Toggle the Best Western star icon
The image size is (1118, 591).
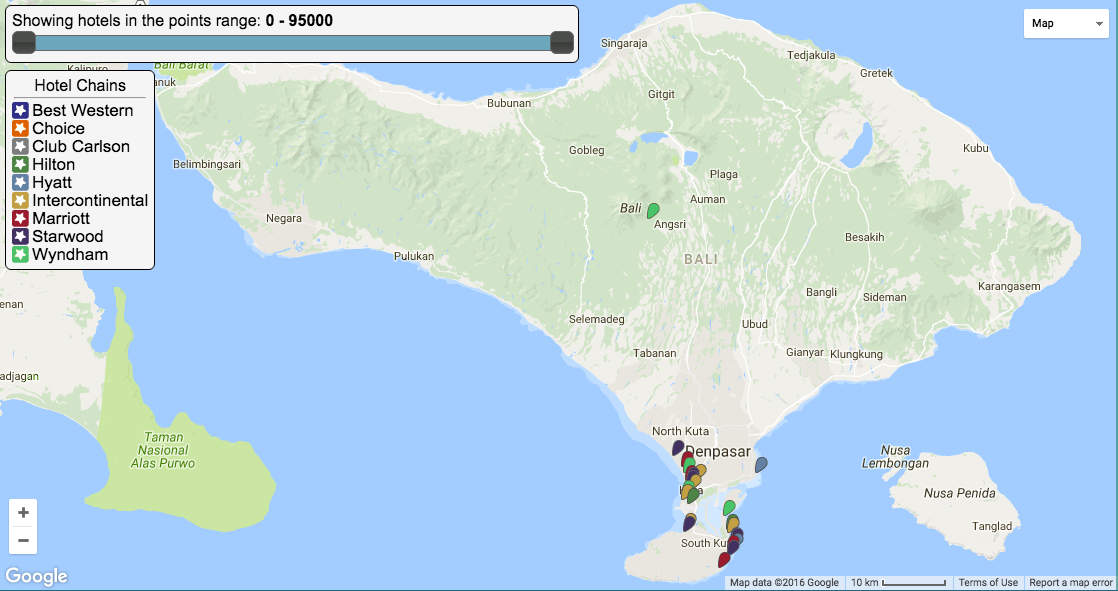click(x=20, y=111)
